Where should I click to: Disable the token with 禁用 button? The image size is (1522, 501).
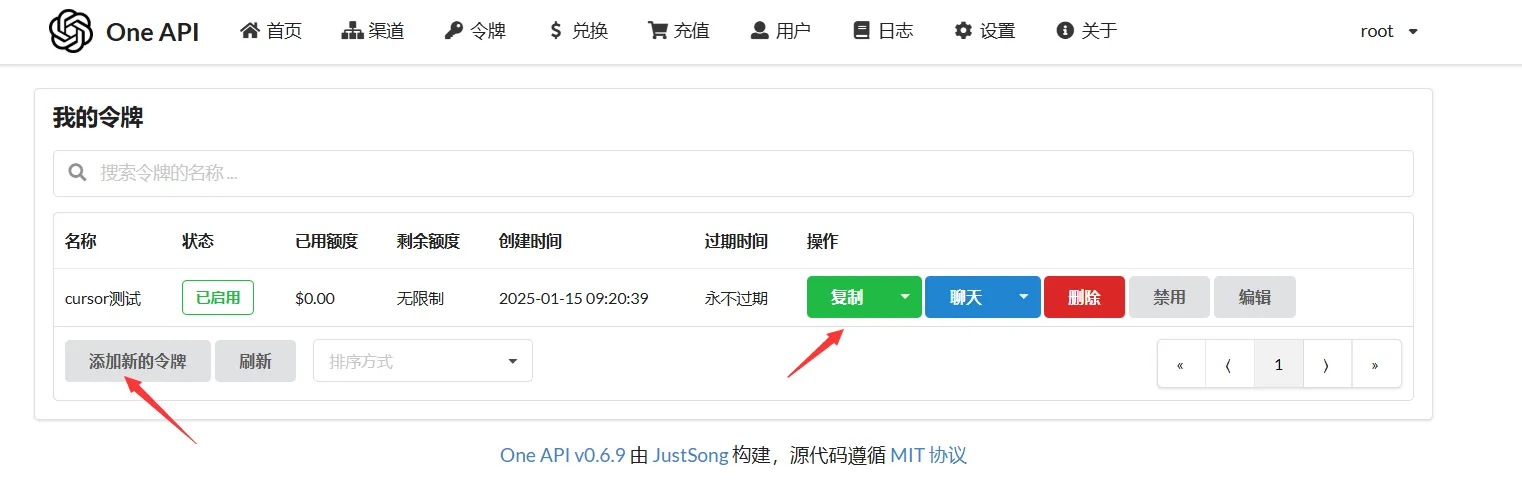coord(1169,297)
